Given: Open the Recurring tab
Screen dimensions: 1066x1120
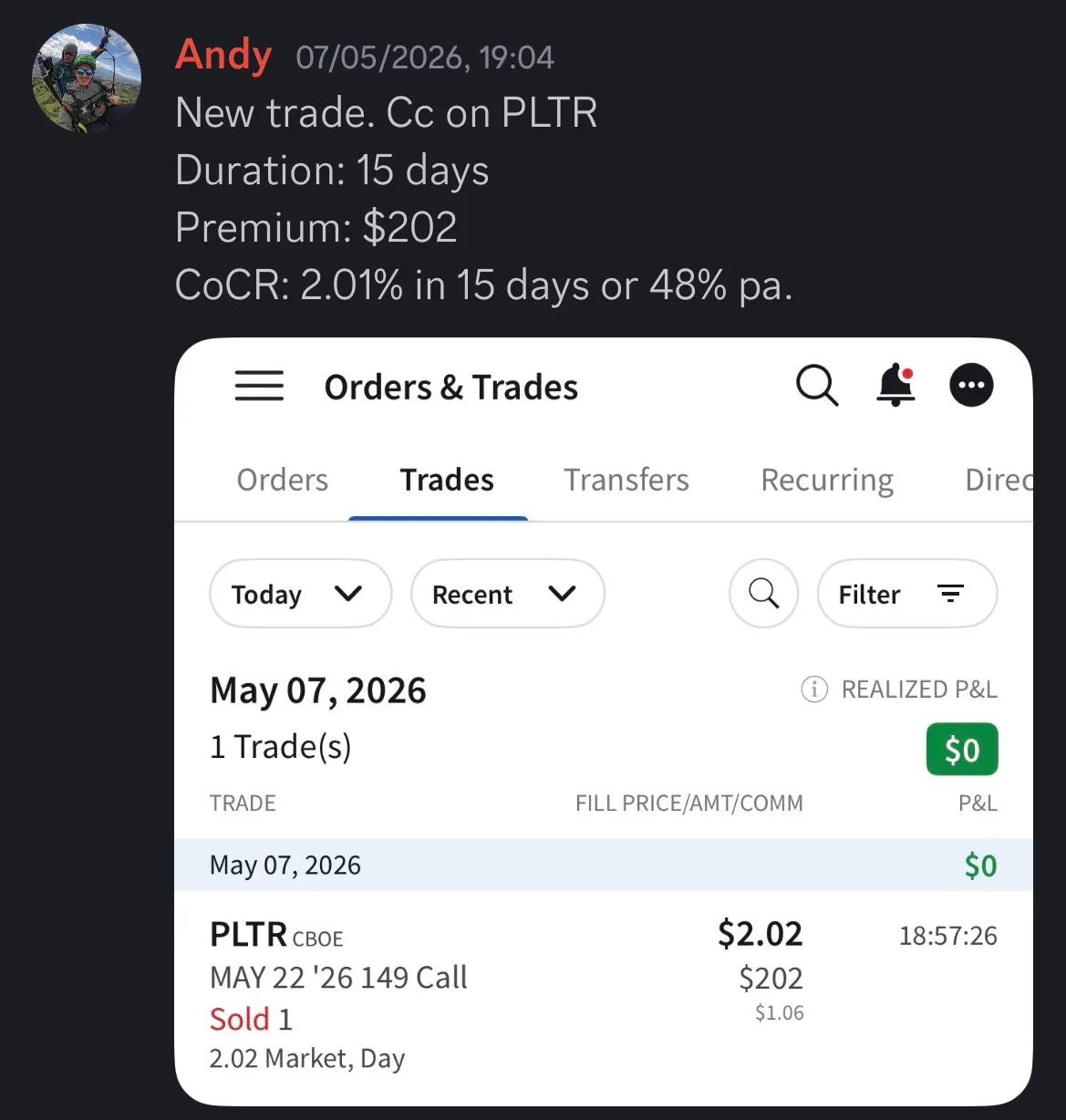Looking at the screenshot, I should tap(827, 481).
